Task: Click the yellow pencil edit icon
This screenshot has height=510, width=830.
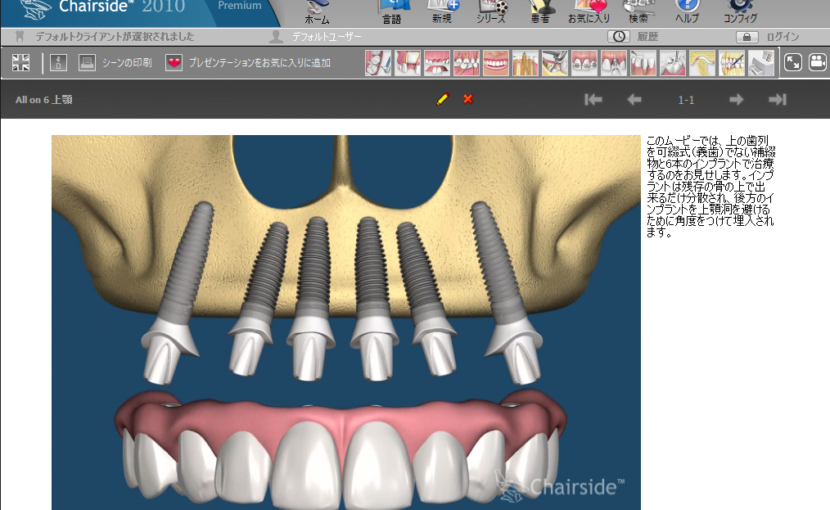Action: [443, 99]
